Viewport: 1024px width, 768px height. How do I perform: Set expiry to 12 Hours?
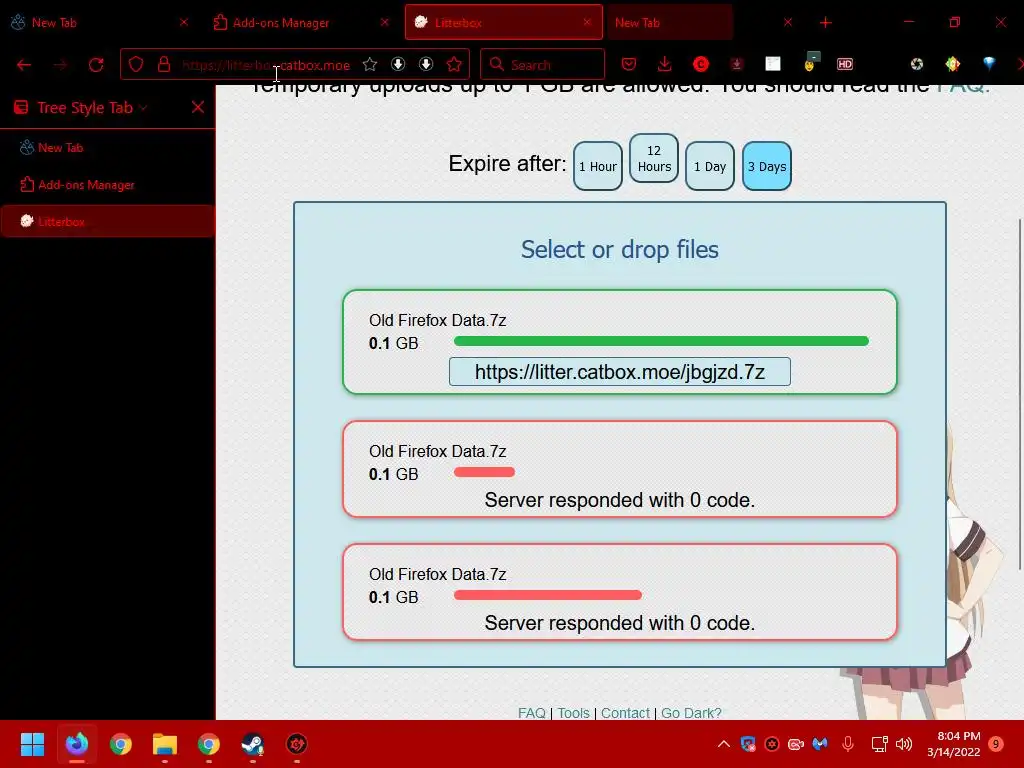click(654, 159)
